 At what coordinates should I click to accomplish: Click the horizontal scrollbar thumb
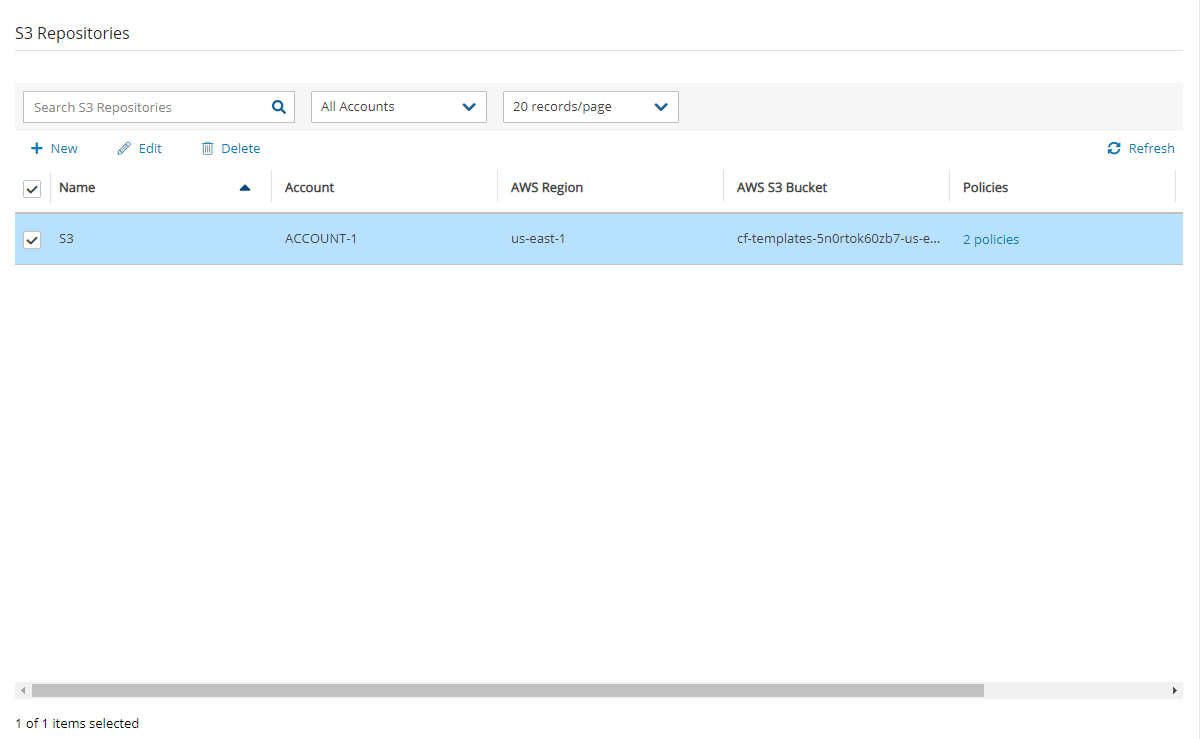click(507, 690)
